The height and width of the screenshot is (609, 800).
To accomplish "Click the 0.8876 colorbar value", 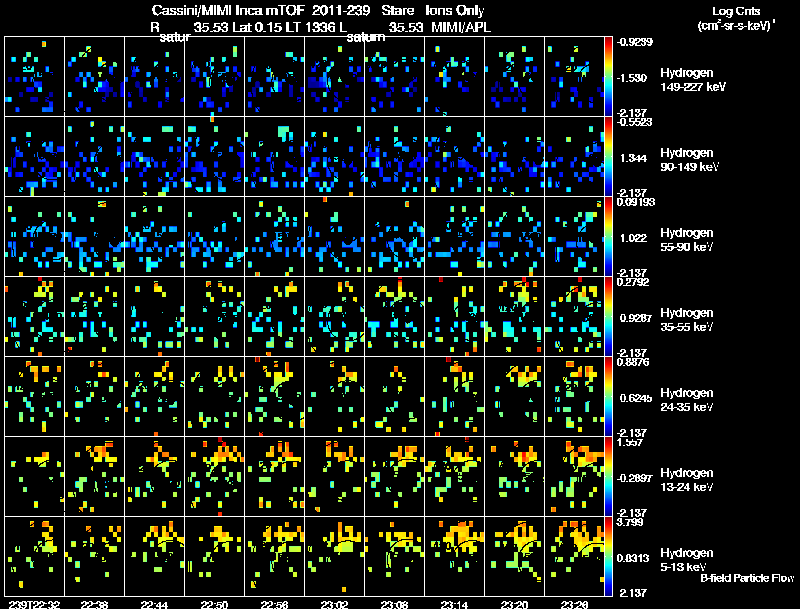I will 633,362.
